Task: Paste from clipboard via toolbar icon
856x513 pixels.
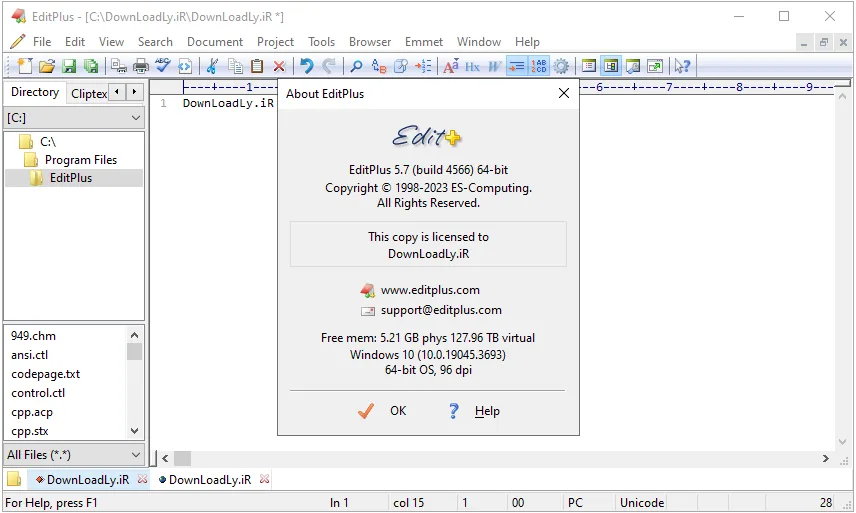Action: pyautogui.click(x=257, y=66)
